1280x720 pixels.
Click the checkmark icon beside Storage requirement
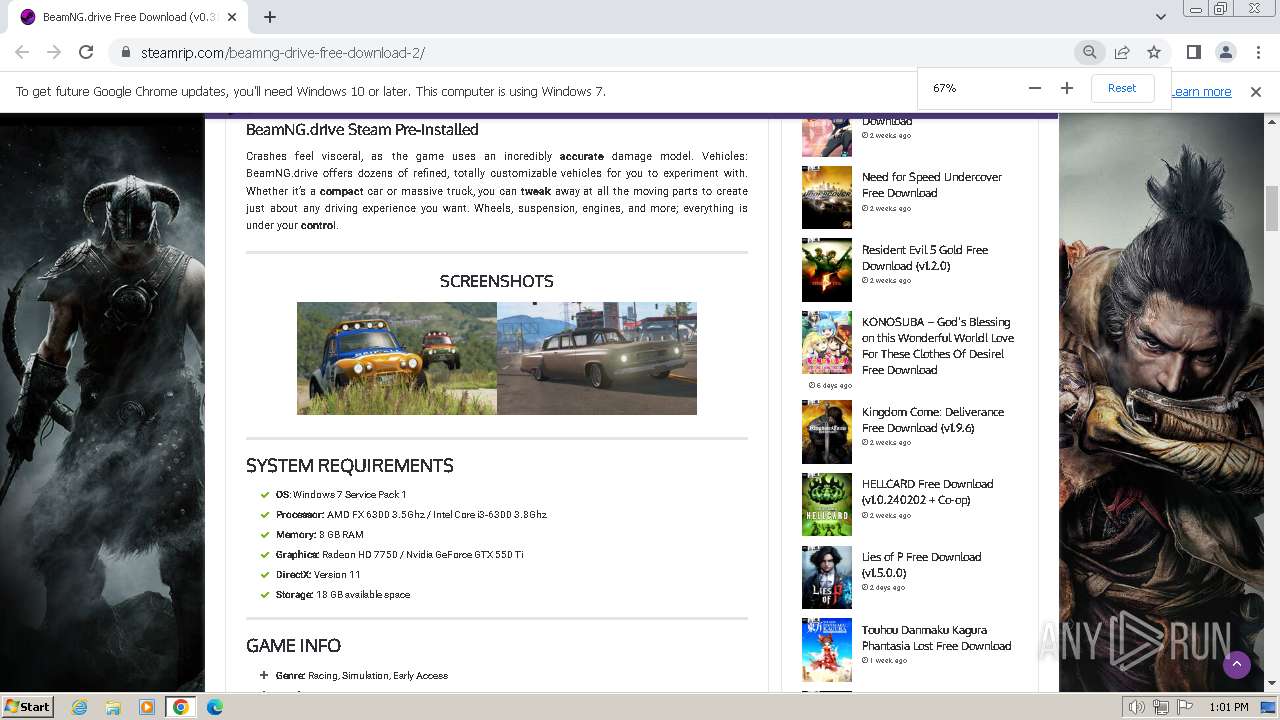point(265,595)
